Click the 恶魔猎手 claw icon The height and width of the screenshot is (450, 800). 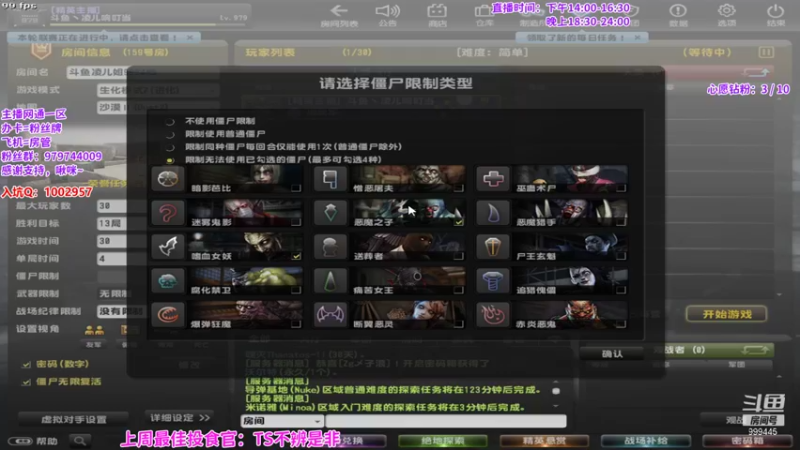point(492,213)
